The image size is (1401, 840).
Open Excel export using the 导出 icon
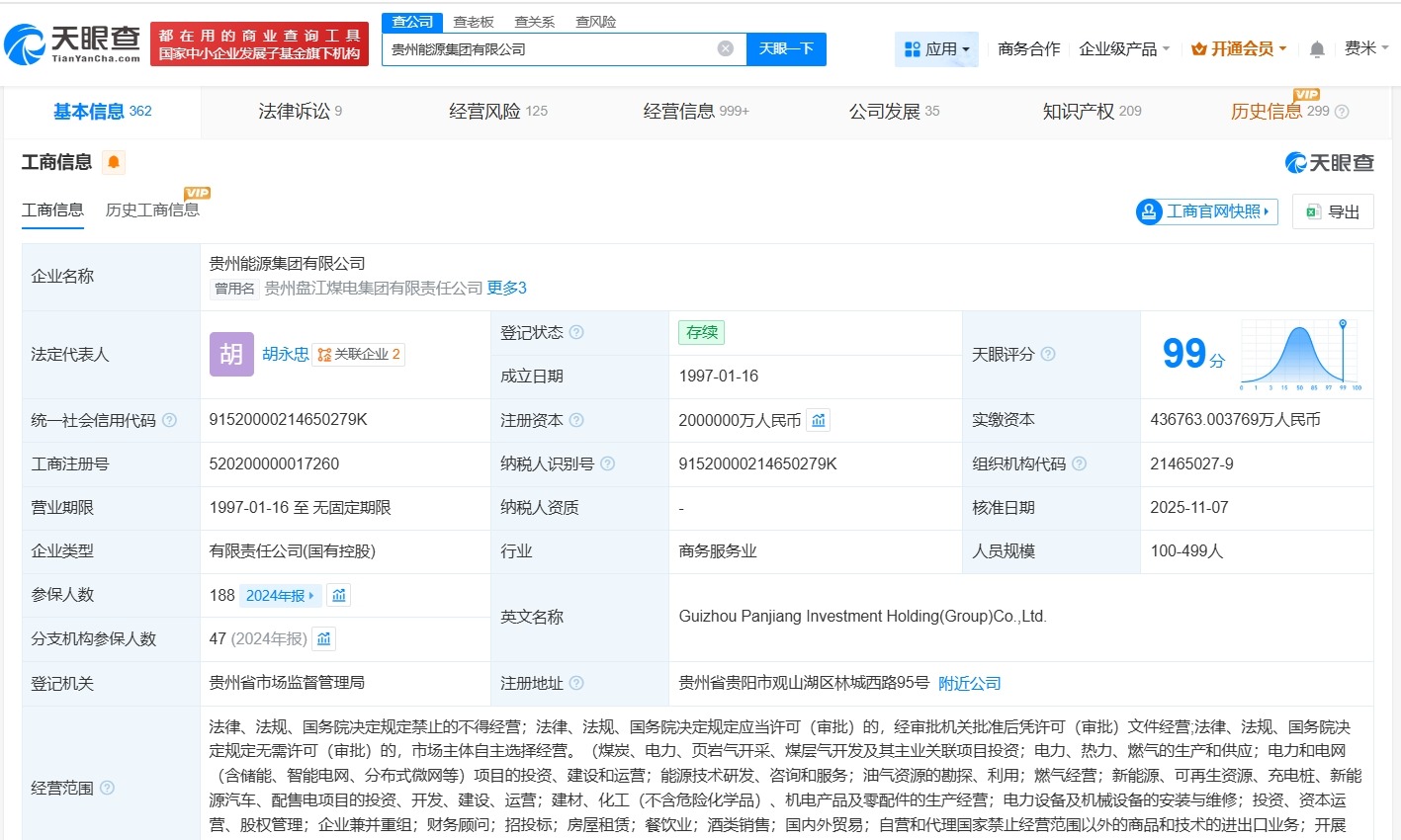pyautogui.click(x=1312, y=211)
